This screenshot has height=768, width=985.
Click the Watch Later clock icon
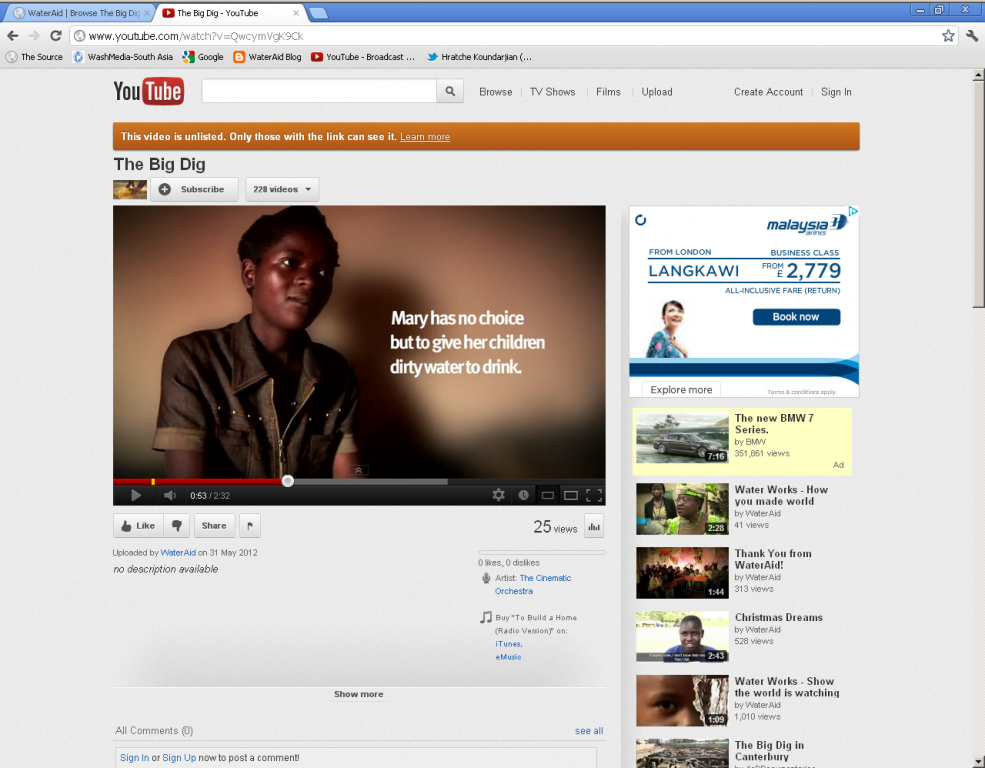pos(523,495)
